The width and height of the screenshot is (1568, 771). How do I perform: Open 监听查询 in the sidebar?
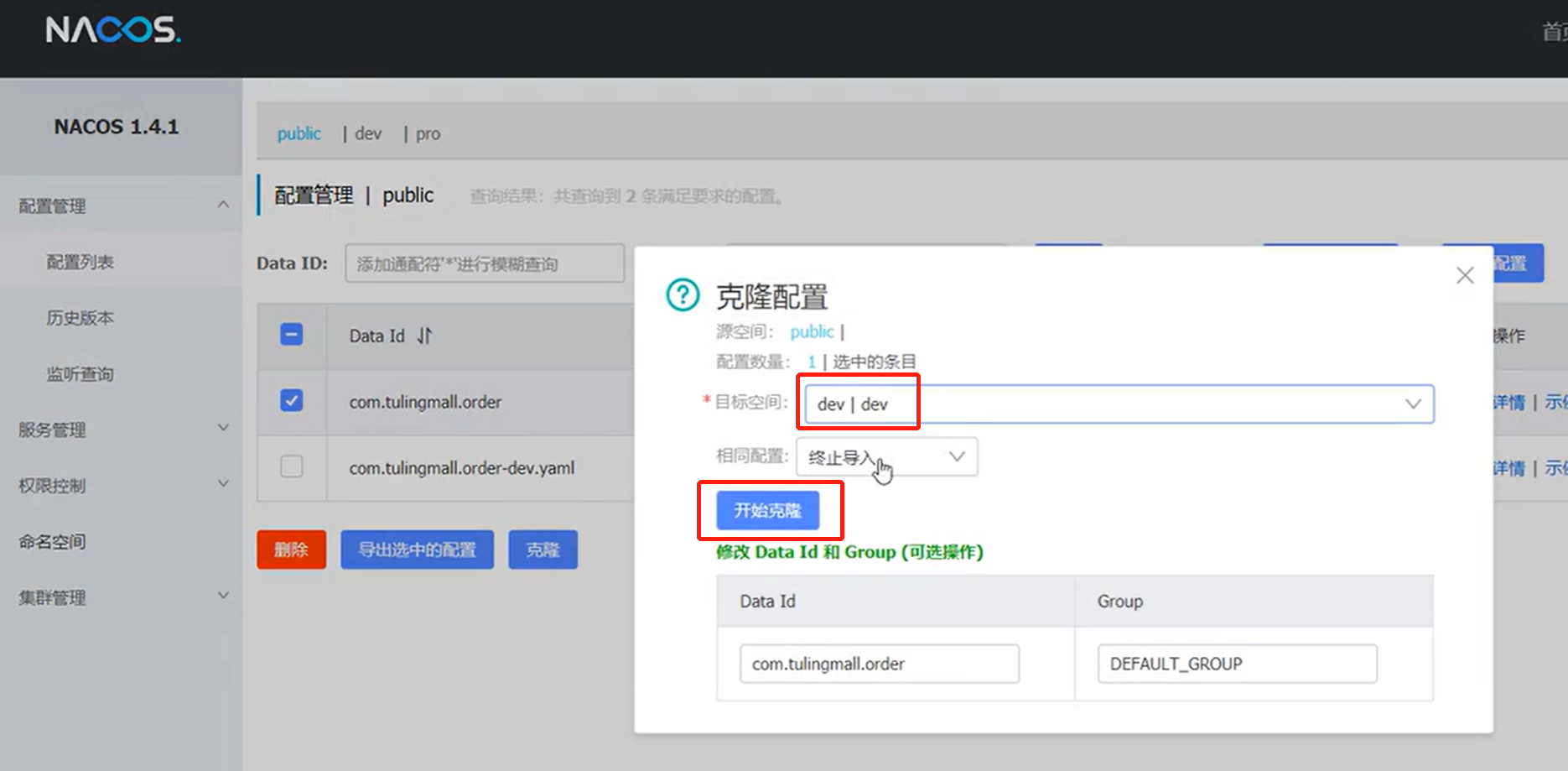[80, 374]
